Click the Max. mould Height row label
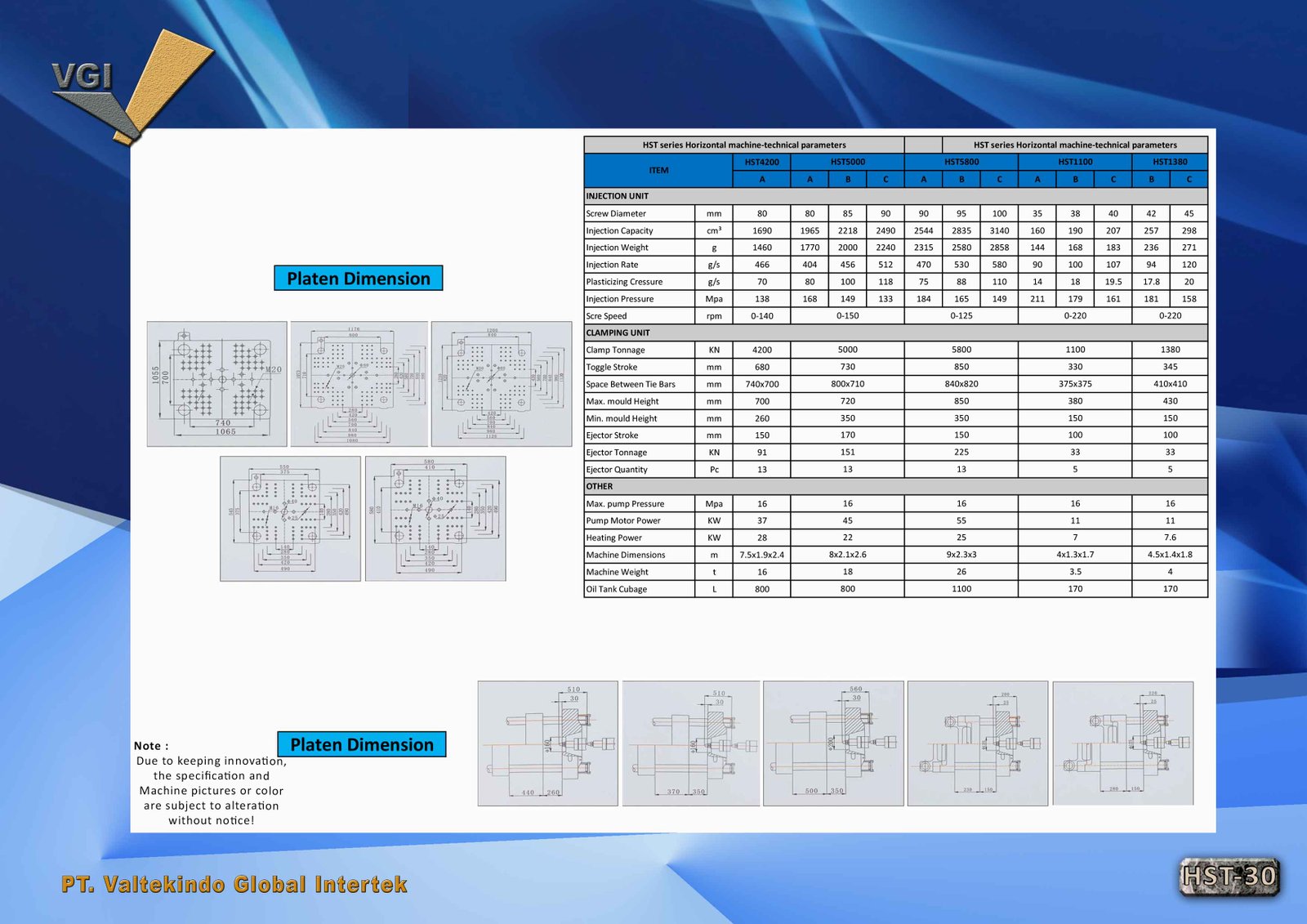1307x924 pixels. point(622,401)
